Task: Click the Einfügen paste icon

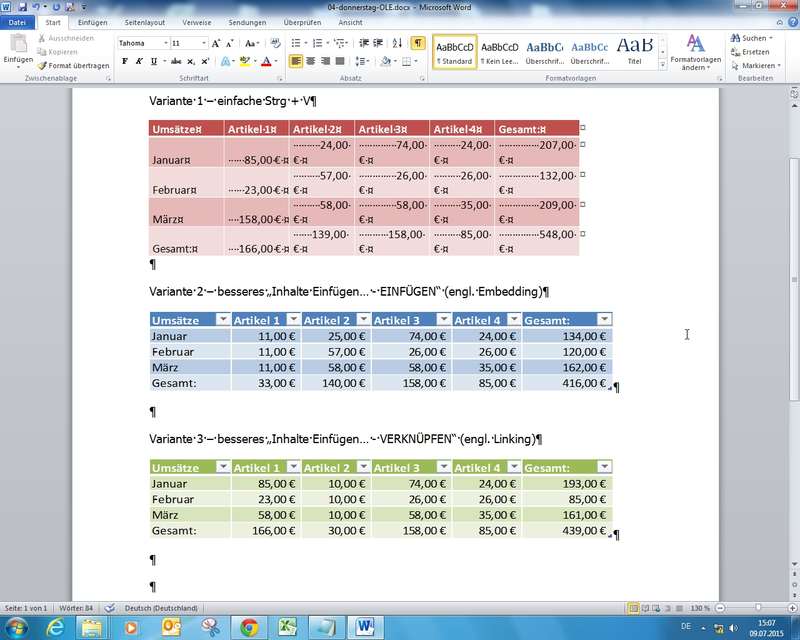Action: tap(18, 48)
